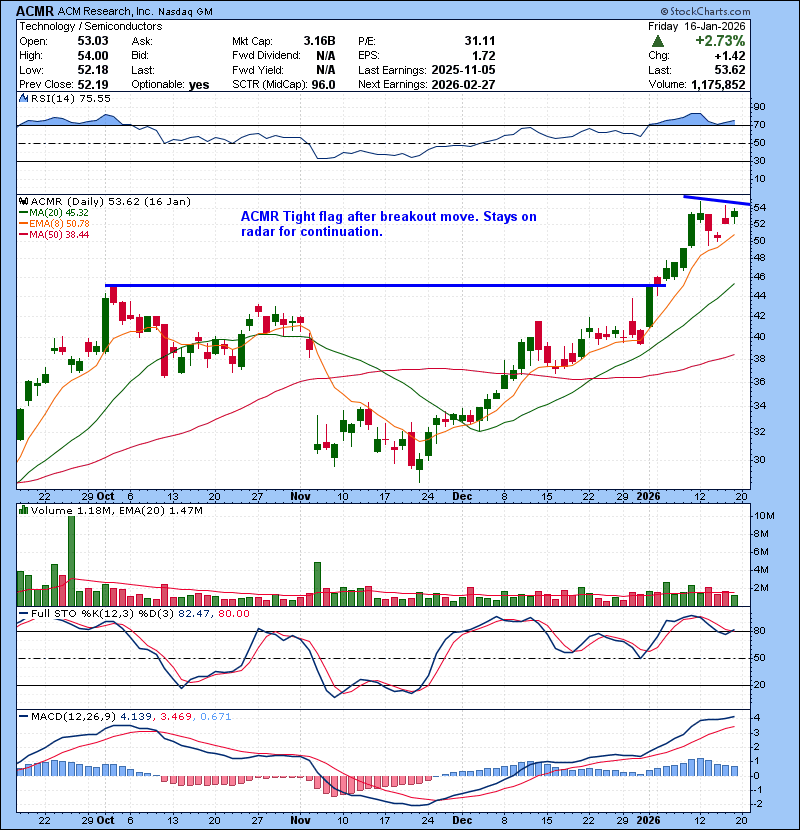Click the early November gap-down volume spike bar
Viewport: 800px width, 830px height.
click(318, 584)
